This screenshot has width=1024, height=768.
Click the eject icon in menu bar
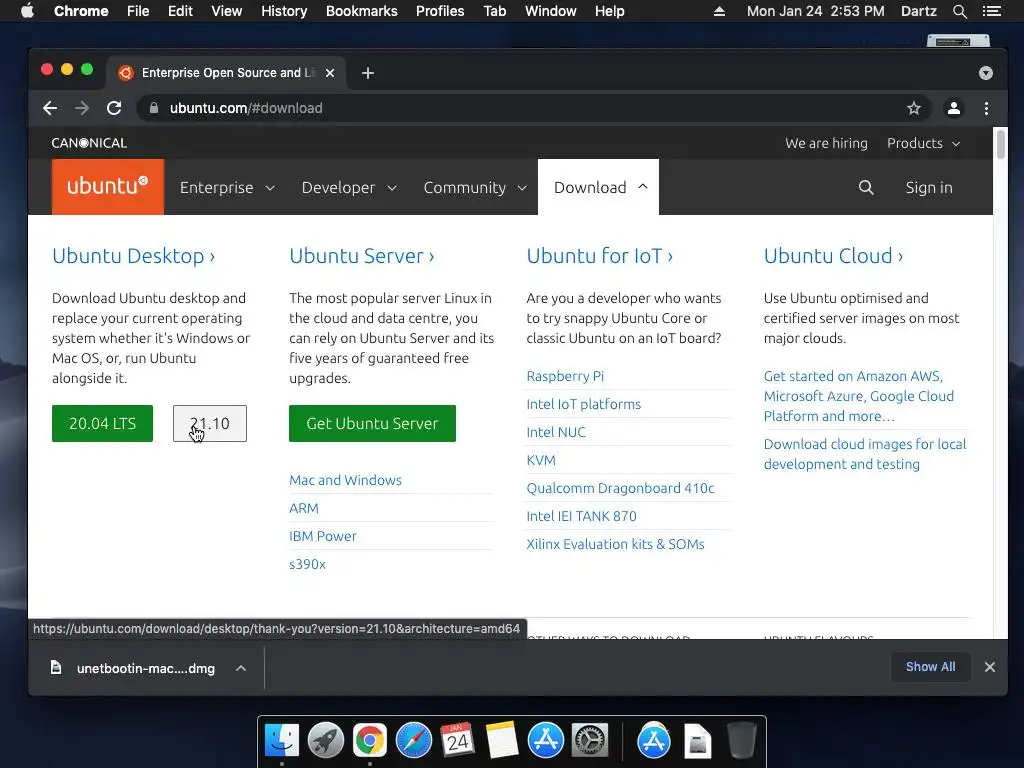click(719, 11)
